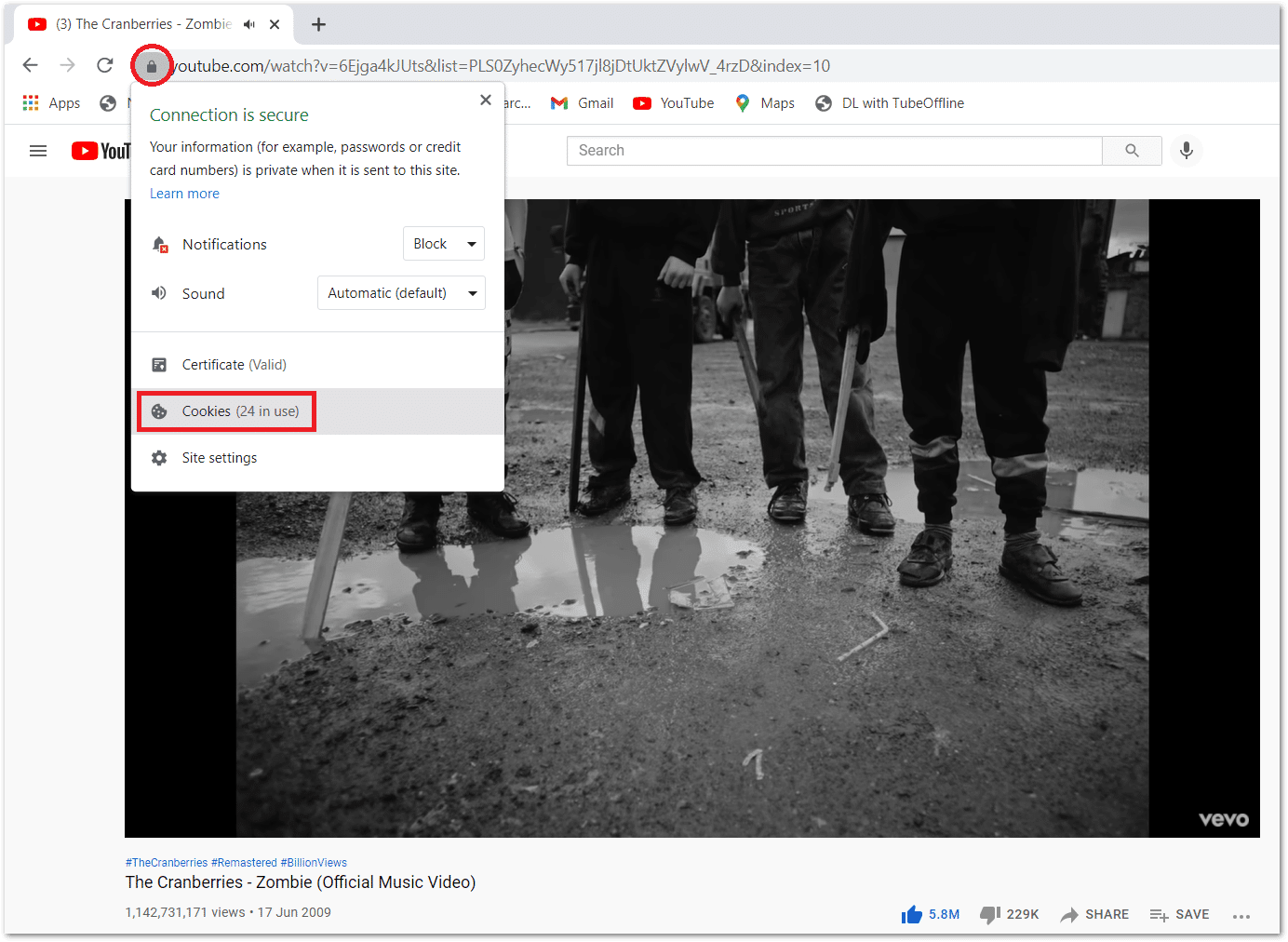
Task: Click the Learn more link
Action: click(x=184, y=194)
